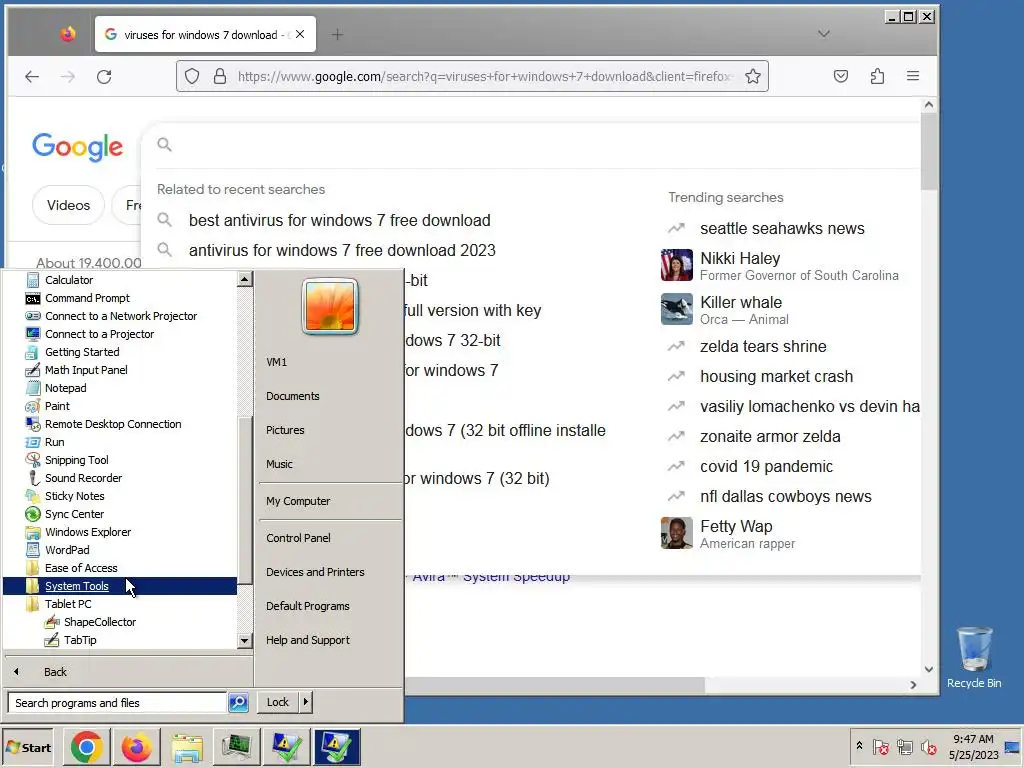The width and height of the screenshot is (1024, 768).
Task: Open My Computer from the start menu
Action: pyautogui.click(x=298, y=501)
